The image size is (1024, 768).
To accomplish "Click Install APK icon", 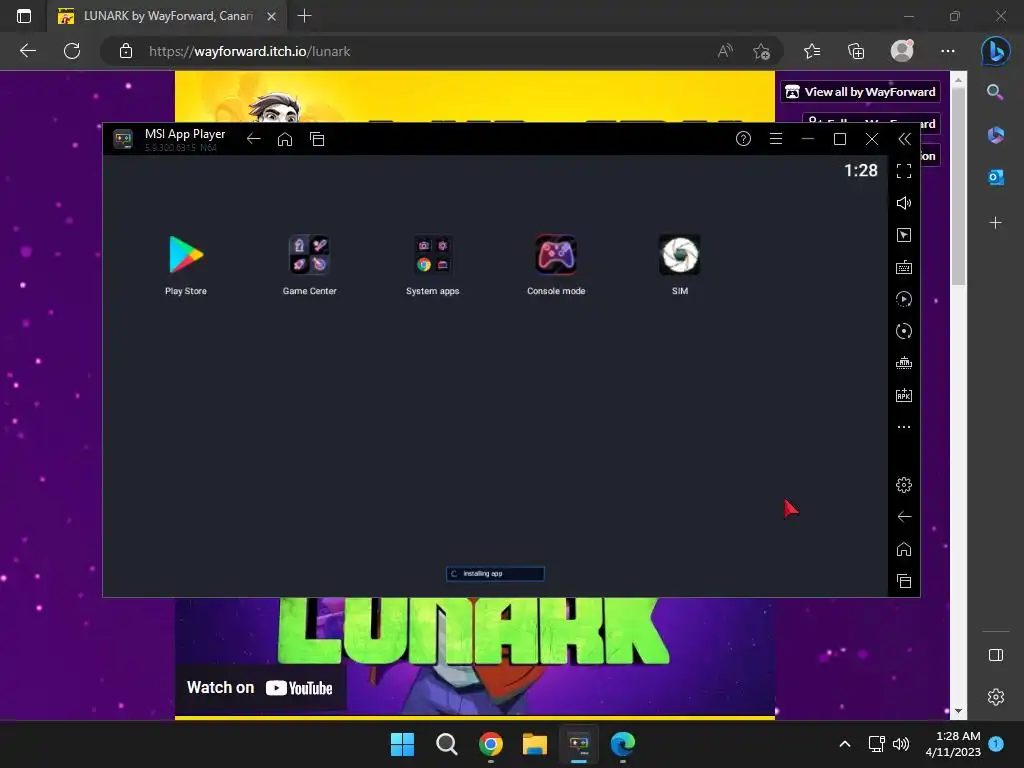I will [904, 395].
